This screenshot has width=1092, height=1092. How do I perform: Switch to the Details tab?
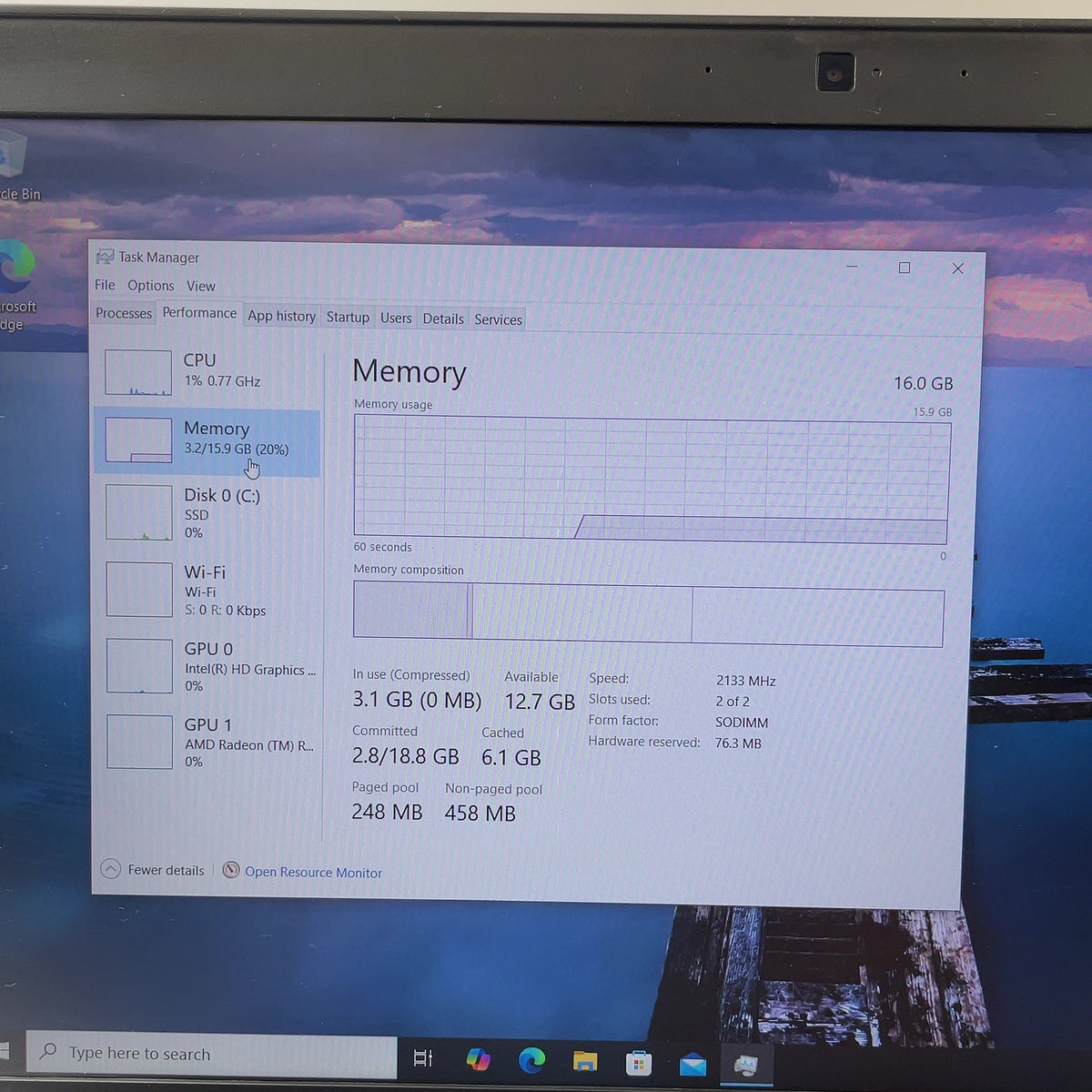[443, 318]
